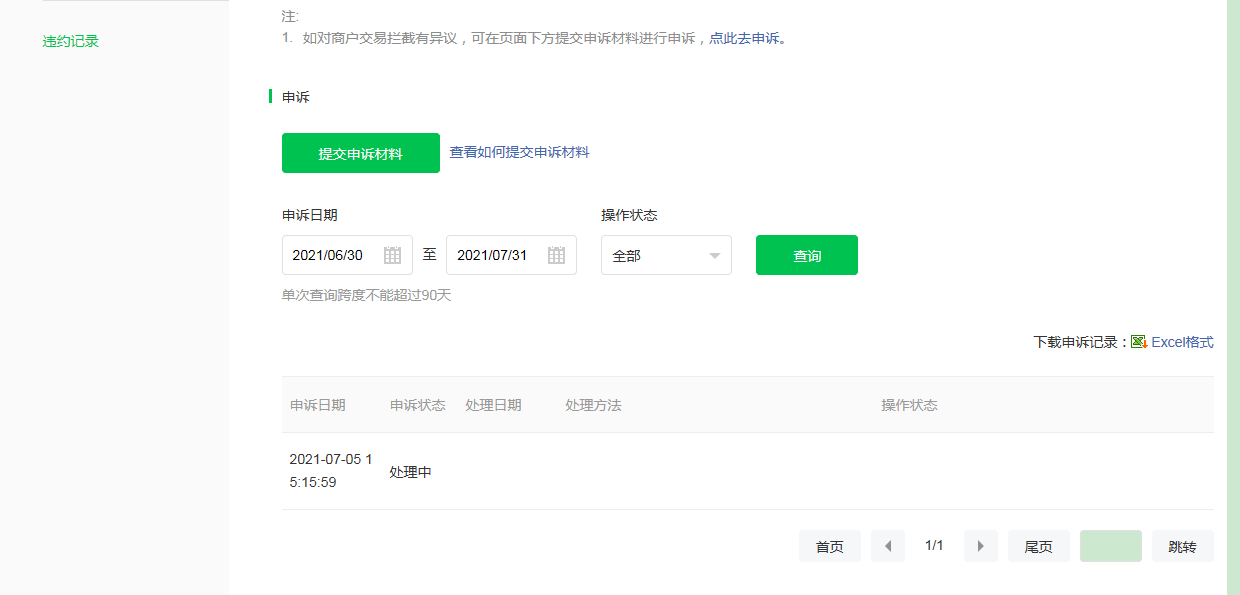The width and height of the screenshot is (1240, 595).
Task: Click the 处理中 status cell
Action: click(x=410, y=472)
